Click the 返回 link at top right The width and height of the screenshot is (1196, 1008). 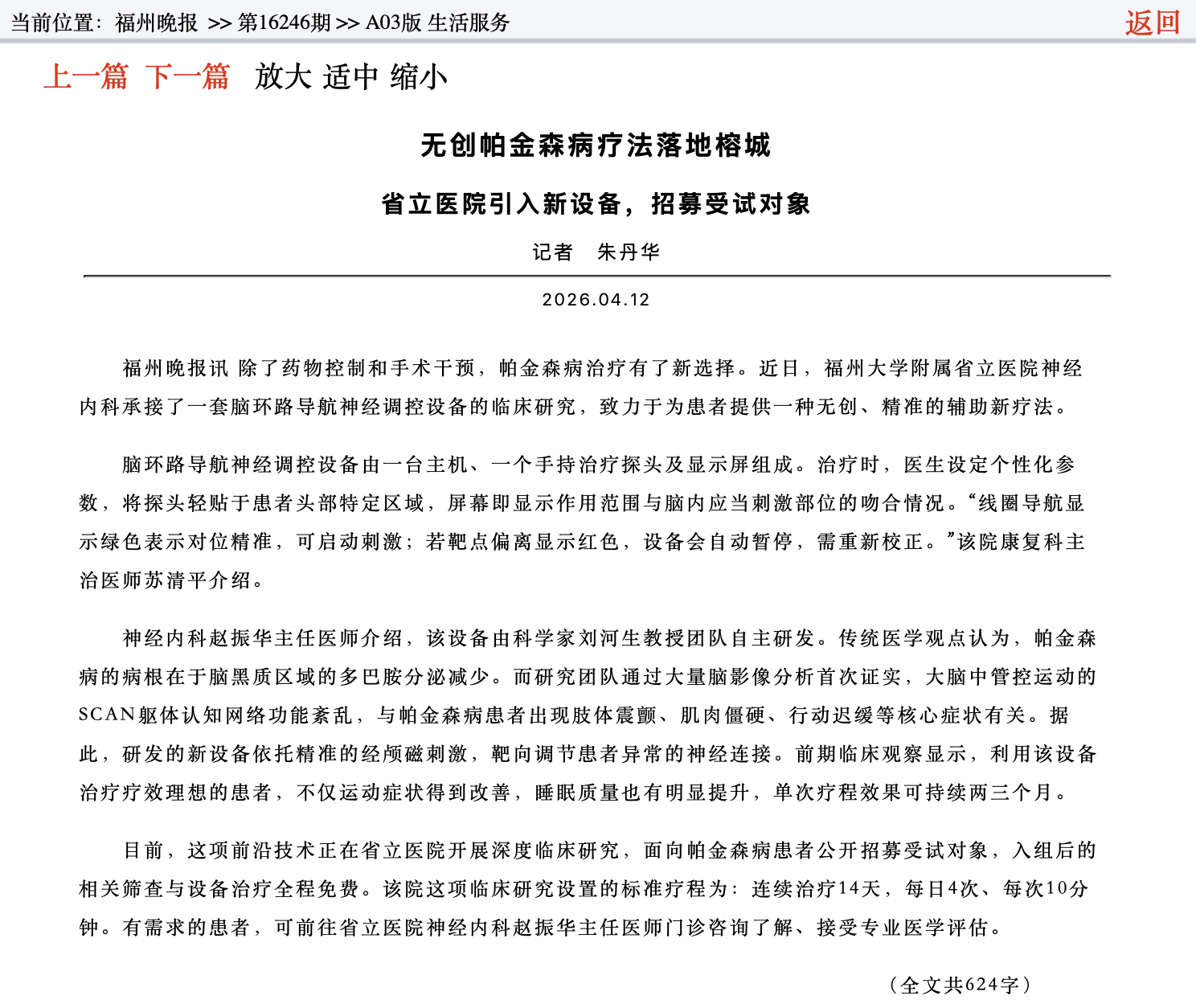point(1152,23)
